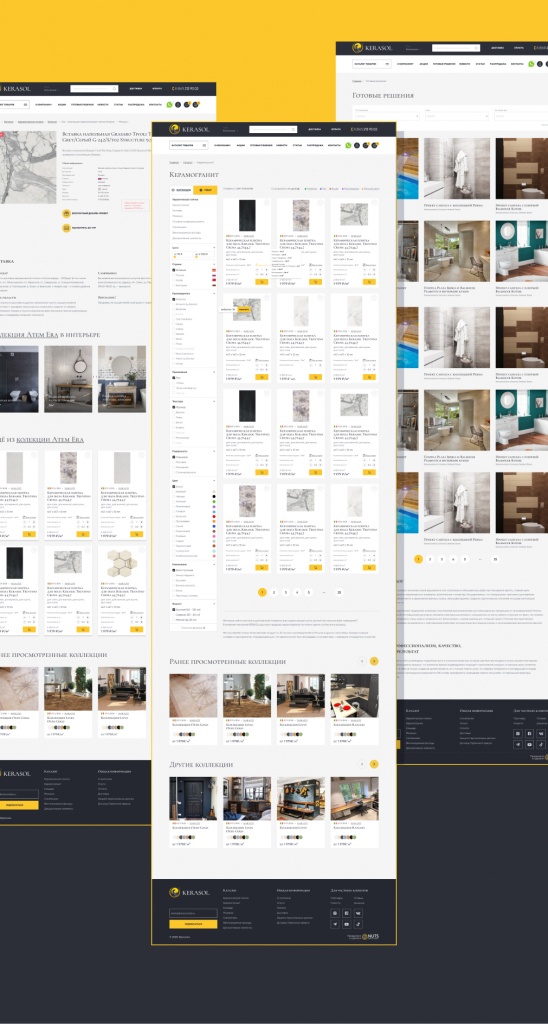Screen dimensions: 548x1024
Task: Go to page 2 on center page
Action: pyautogui.click(x=274, y=592)
